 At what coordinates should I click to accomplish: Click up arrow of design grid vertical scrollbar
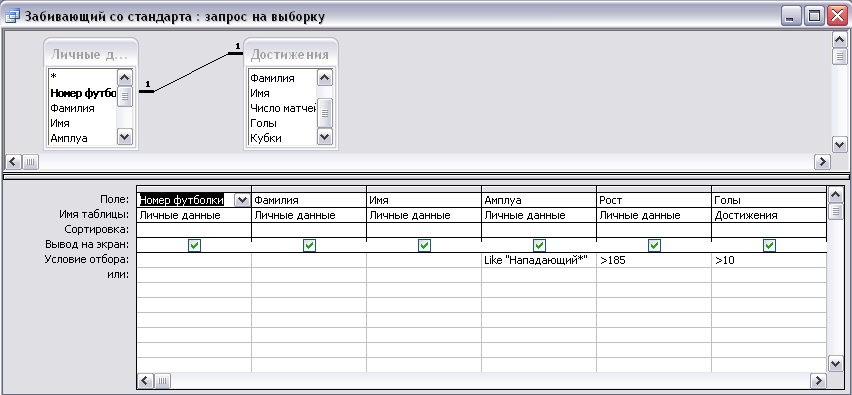(x=836, y=194)
